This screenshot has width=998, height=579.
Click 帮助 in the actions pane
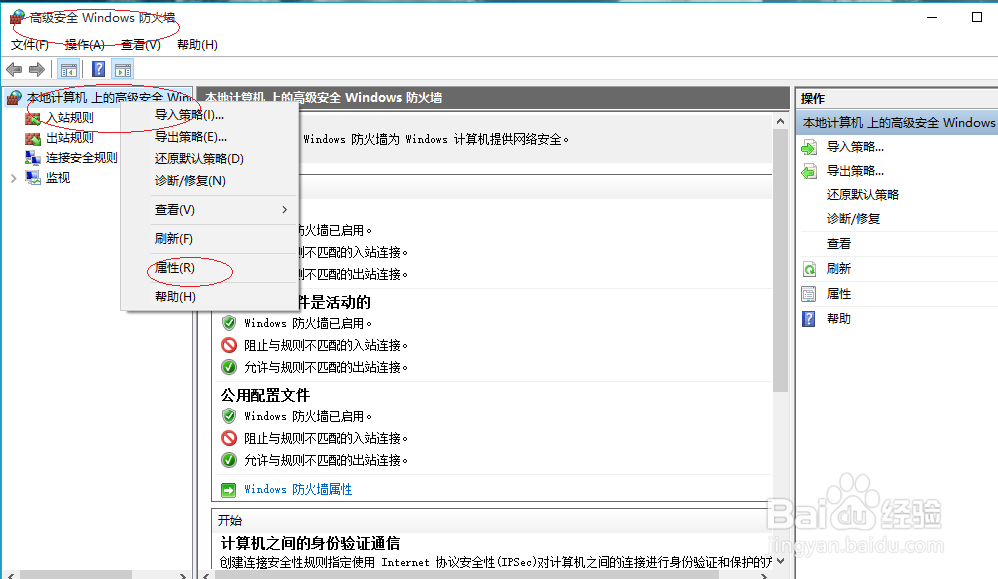pos(838,319)
